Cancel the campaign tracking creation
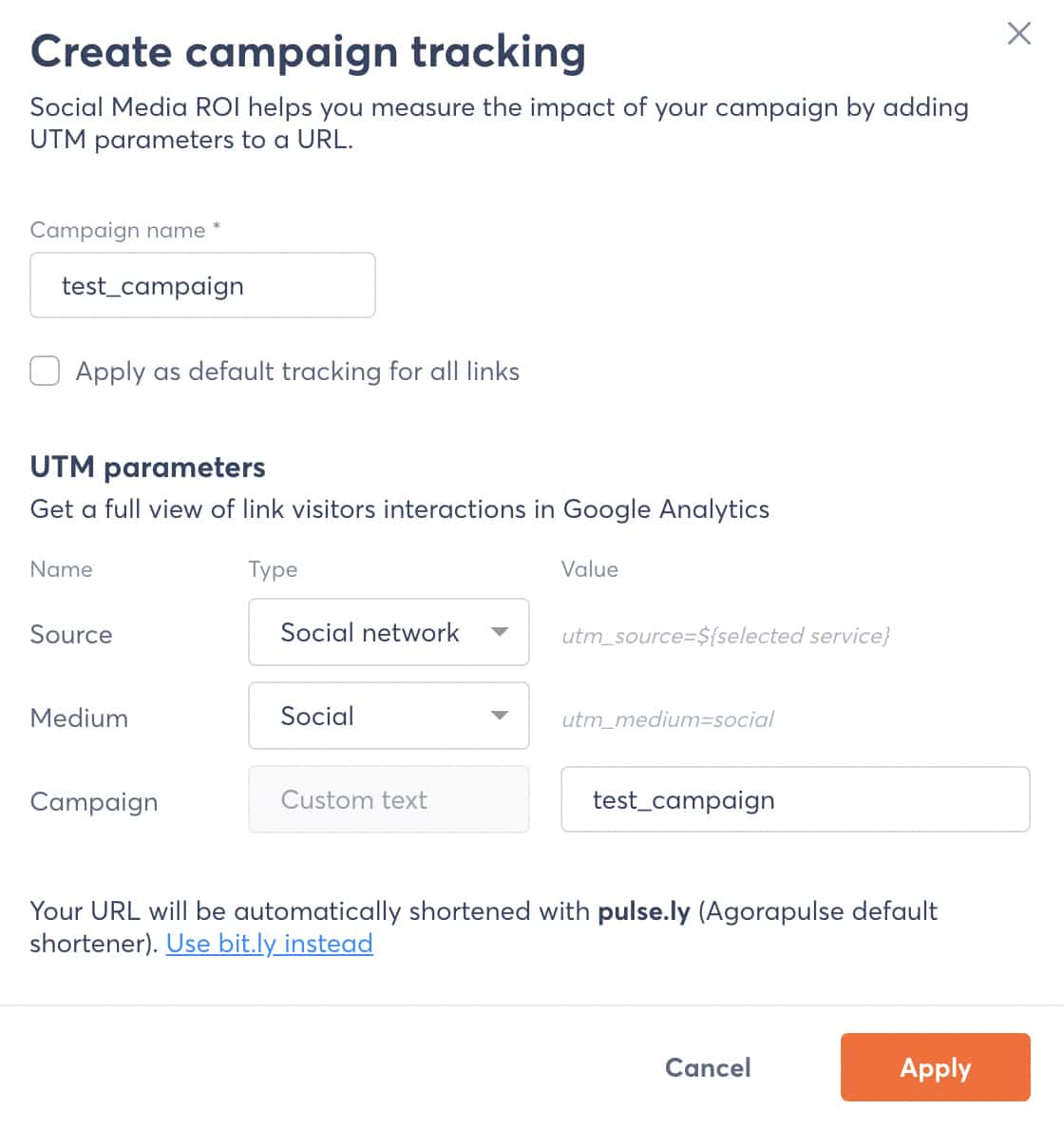 coord(708,1067)
